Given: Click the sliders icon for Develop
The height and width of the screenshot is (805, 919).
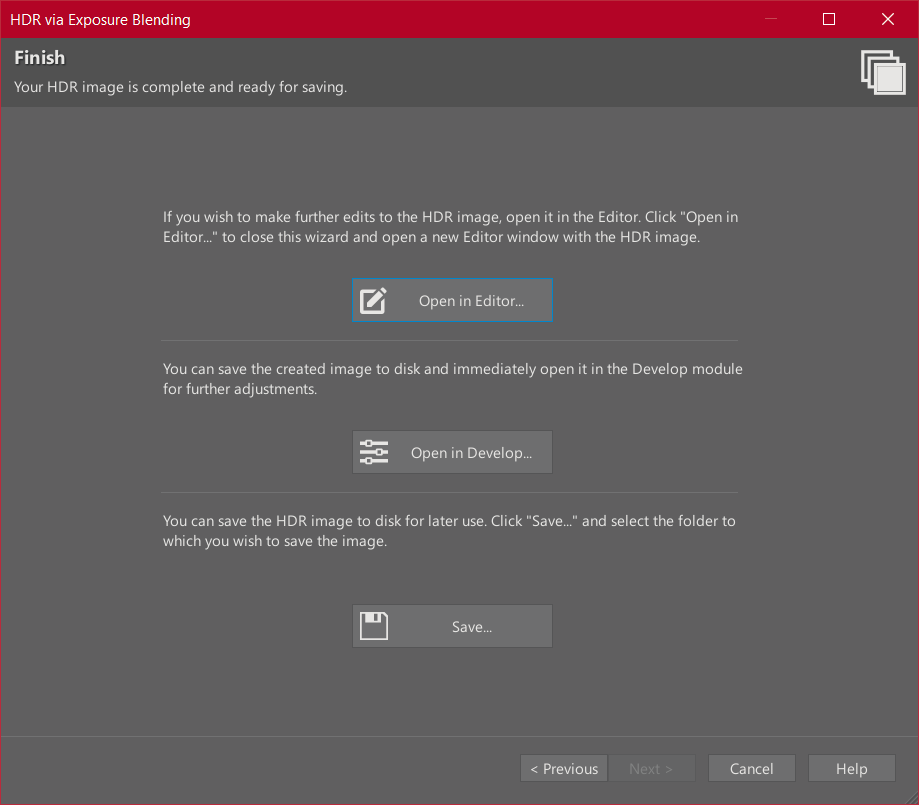Looking at the screenshot, I should (x=373, y=453).
